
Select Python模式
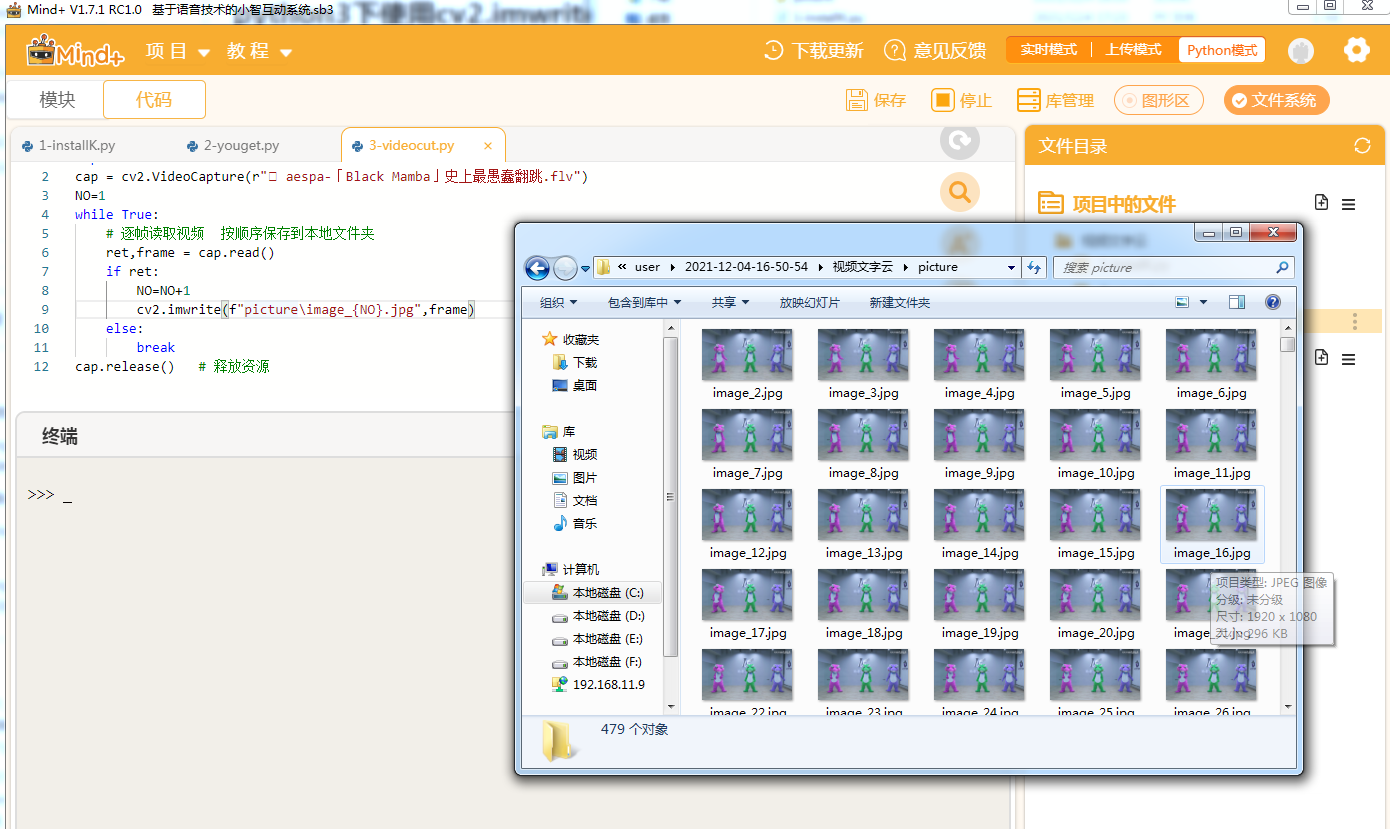[x=1222, y=50]
